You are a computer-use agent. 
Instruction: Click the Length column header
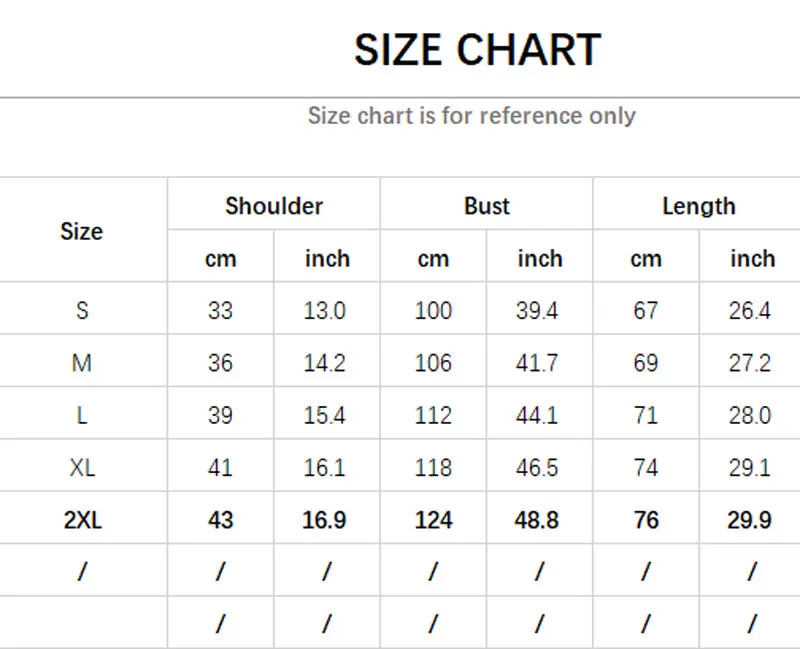(699, 207)
